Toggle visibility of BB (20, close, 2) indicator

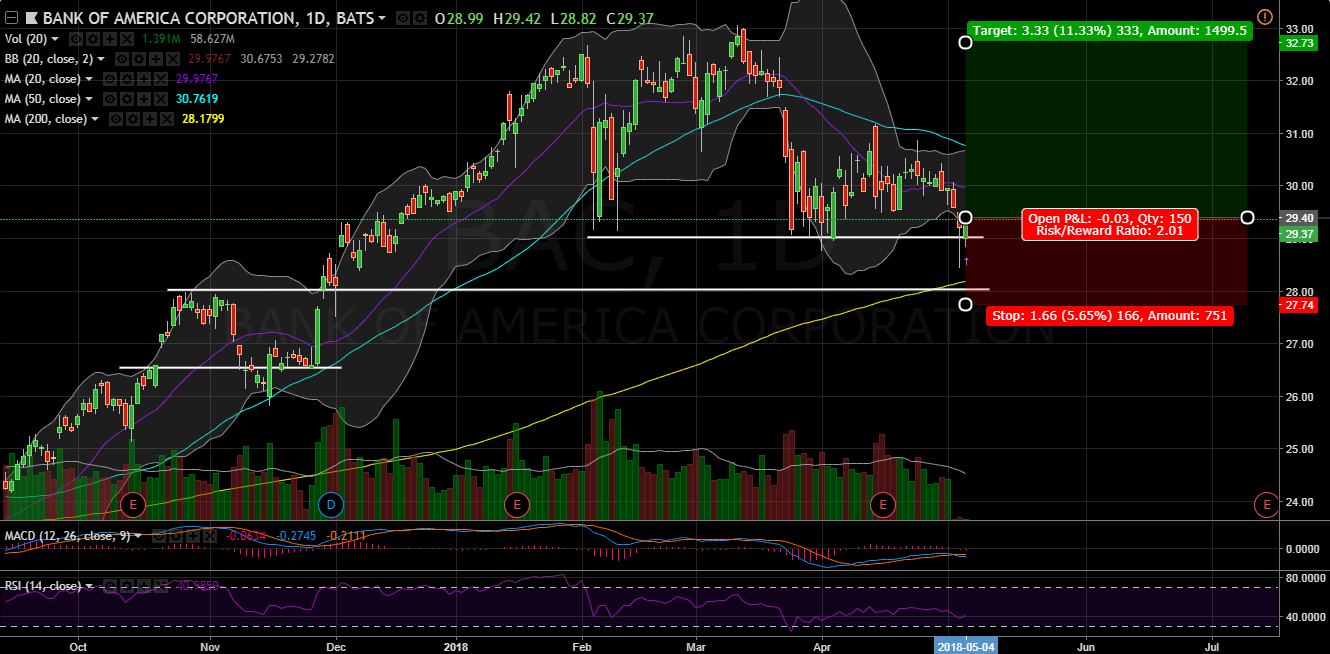(x=124, y=59)
